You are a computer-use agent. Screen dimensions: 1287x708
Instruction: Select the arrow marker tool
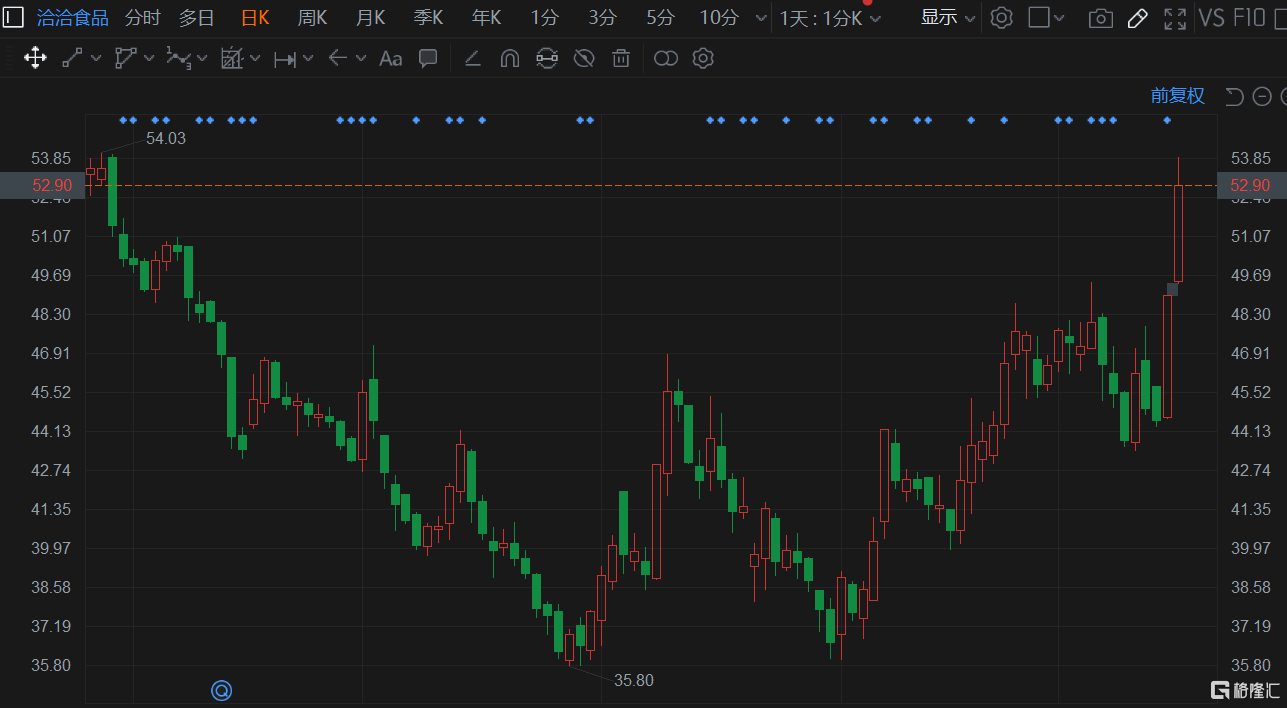[338, 58]
